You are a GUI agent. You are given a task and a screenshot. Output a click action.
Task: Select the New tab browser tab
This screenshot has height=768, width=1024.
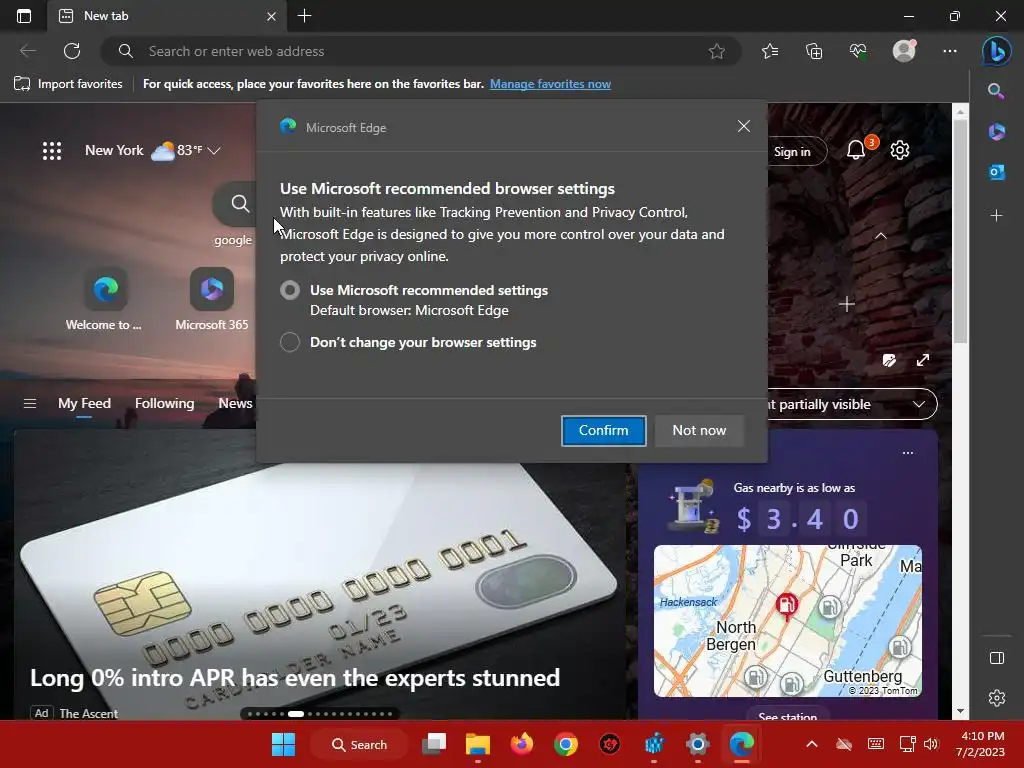(167, 16)
